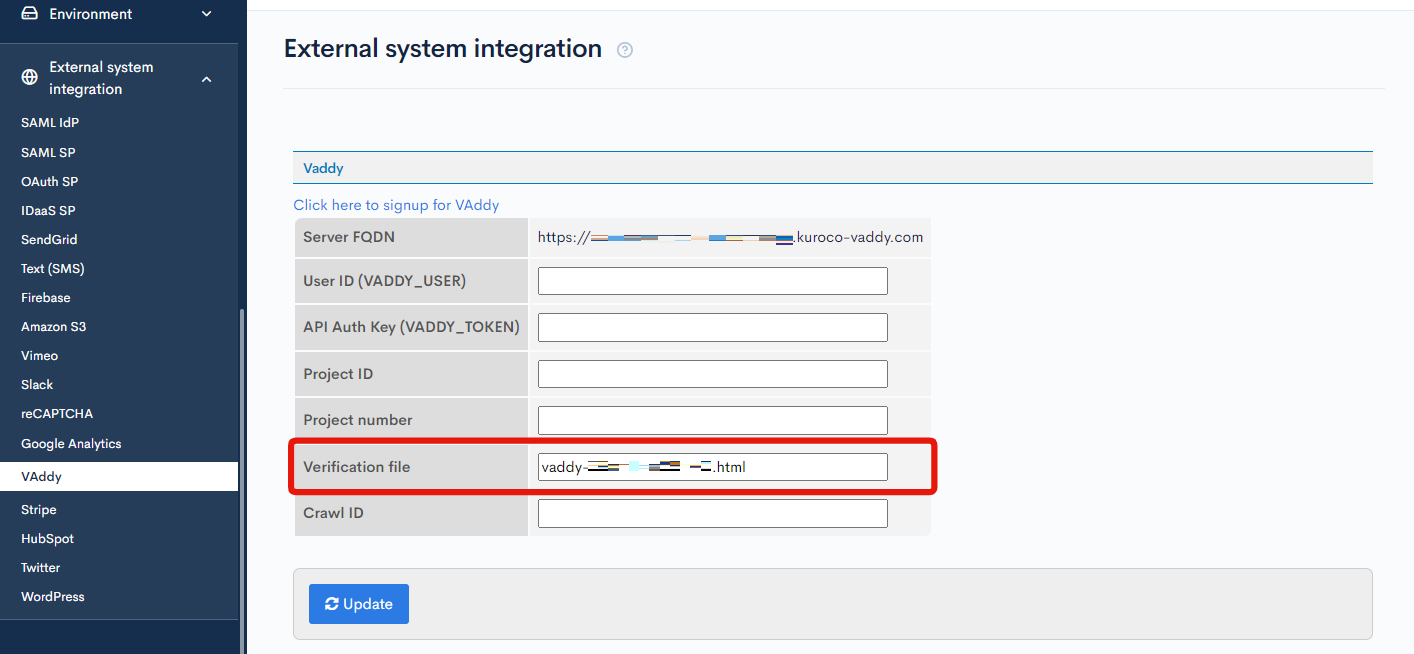
Task: Collapse the External system integration chevron
Action: click(207, 79)
